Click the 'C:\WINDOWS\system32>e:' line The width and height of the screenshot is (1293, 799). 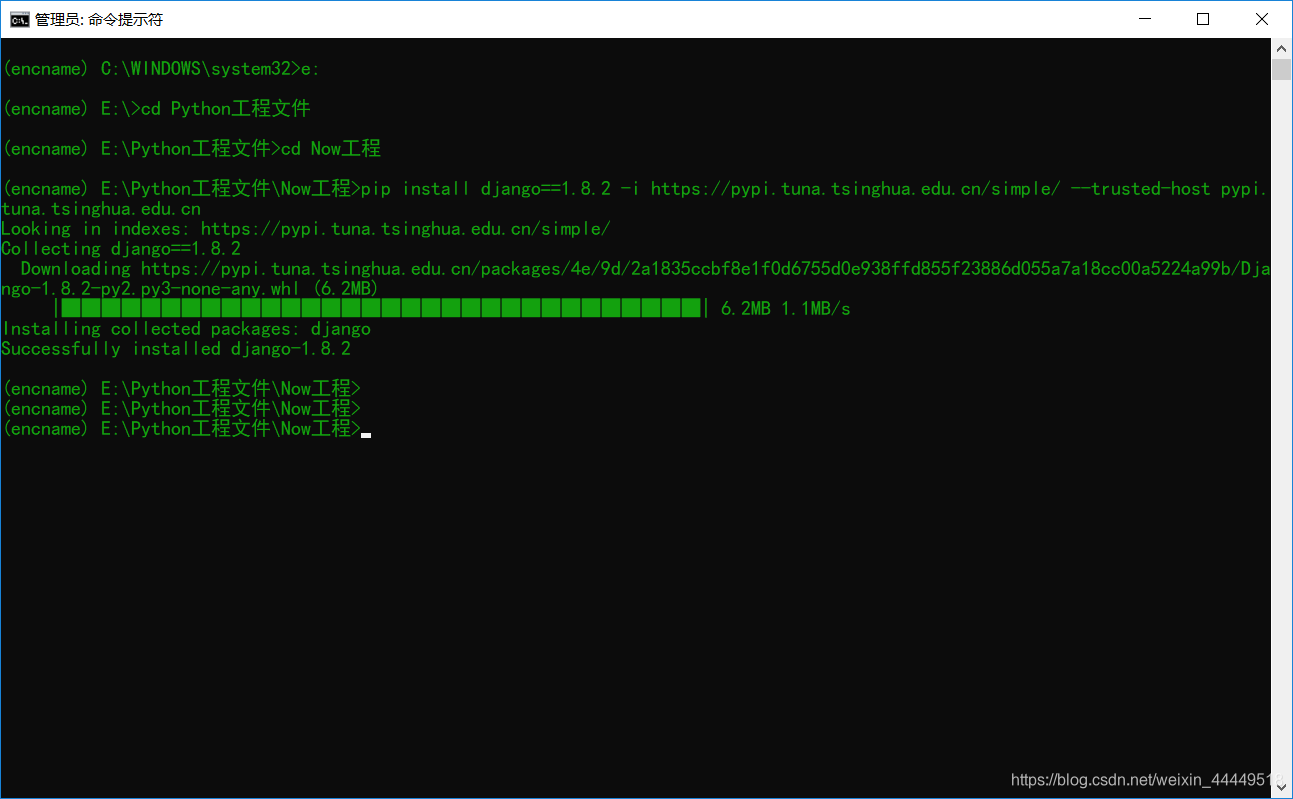(x=161, y=68)
